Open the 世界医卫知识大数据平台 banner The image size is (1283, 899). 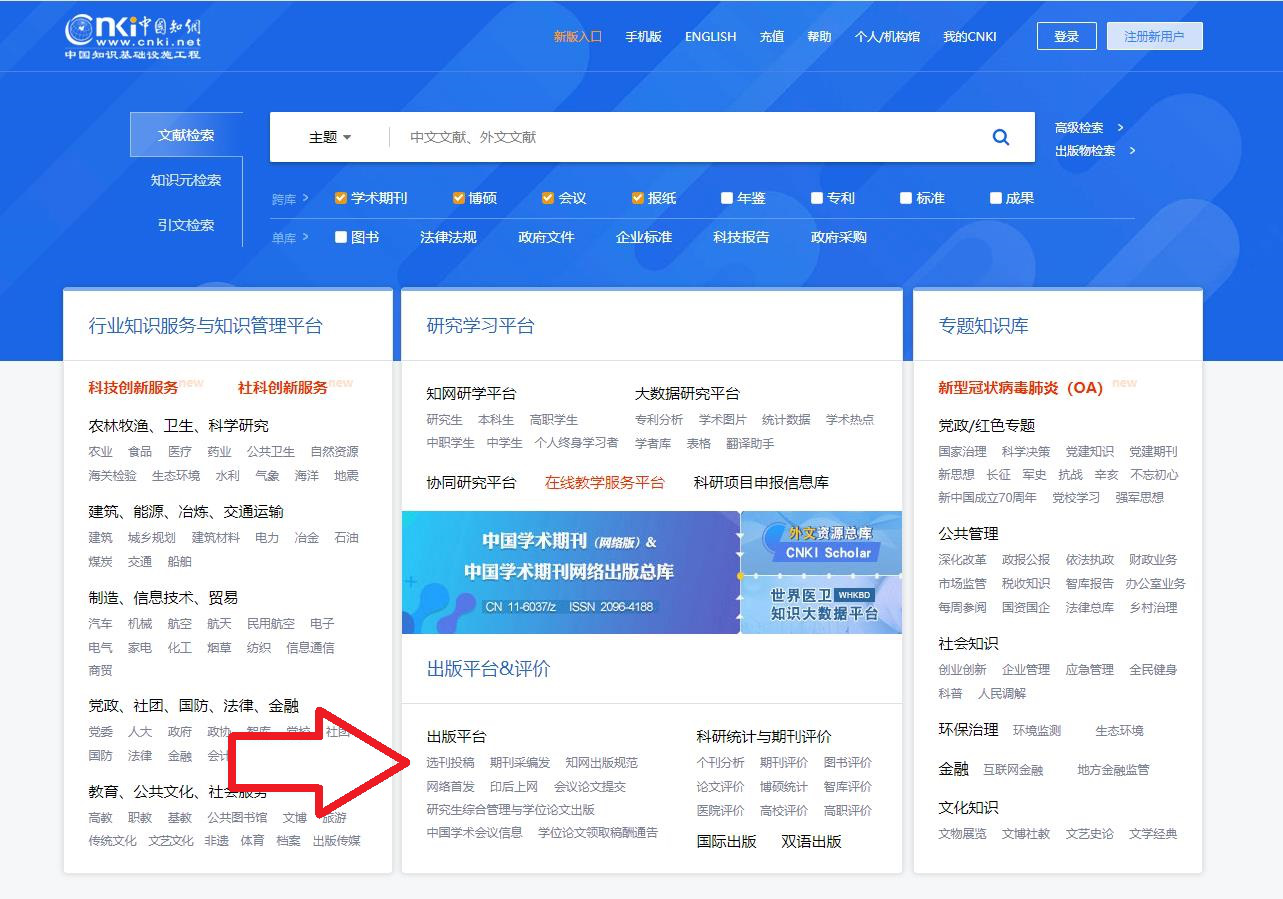822,604
